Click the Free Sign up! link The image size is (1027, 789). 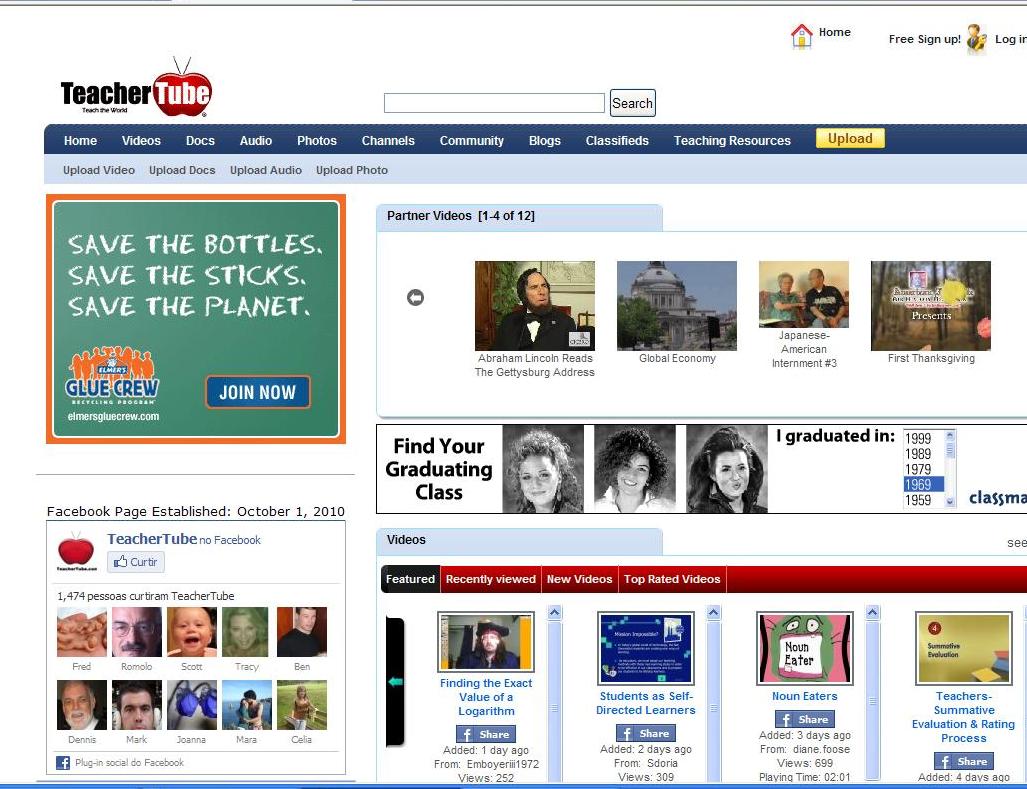[925, 39]
